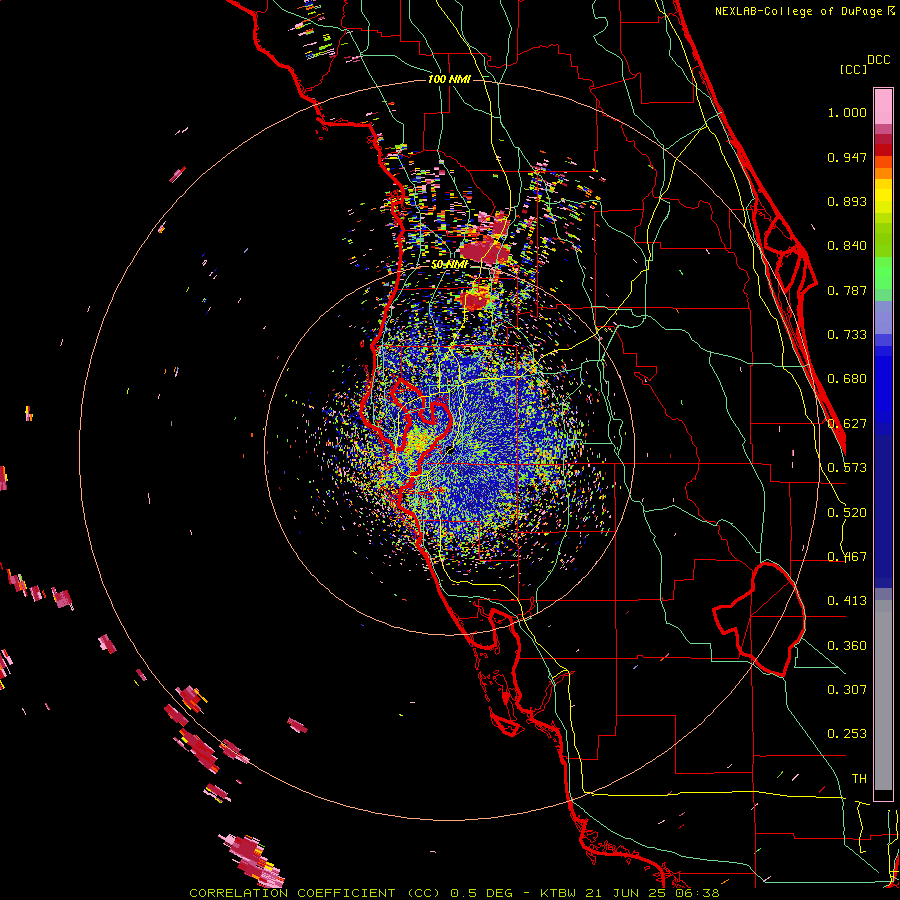900x900 pixels.
Task: Pick the yellow segment of the color bar
Action: click(883, 197)
